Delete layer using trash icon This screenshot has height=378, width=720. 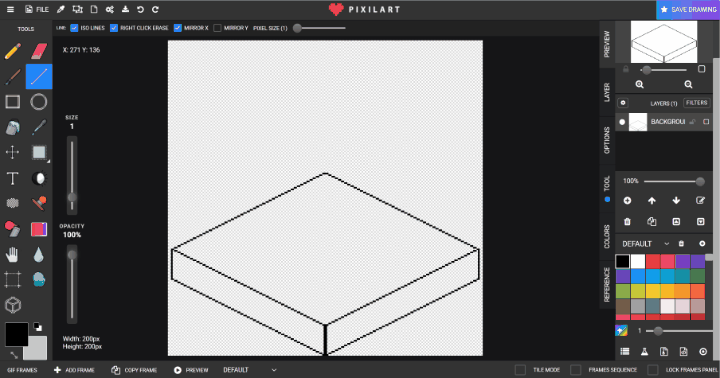[627, 222]
